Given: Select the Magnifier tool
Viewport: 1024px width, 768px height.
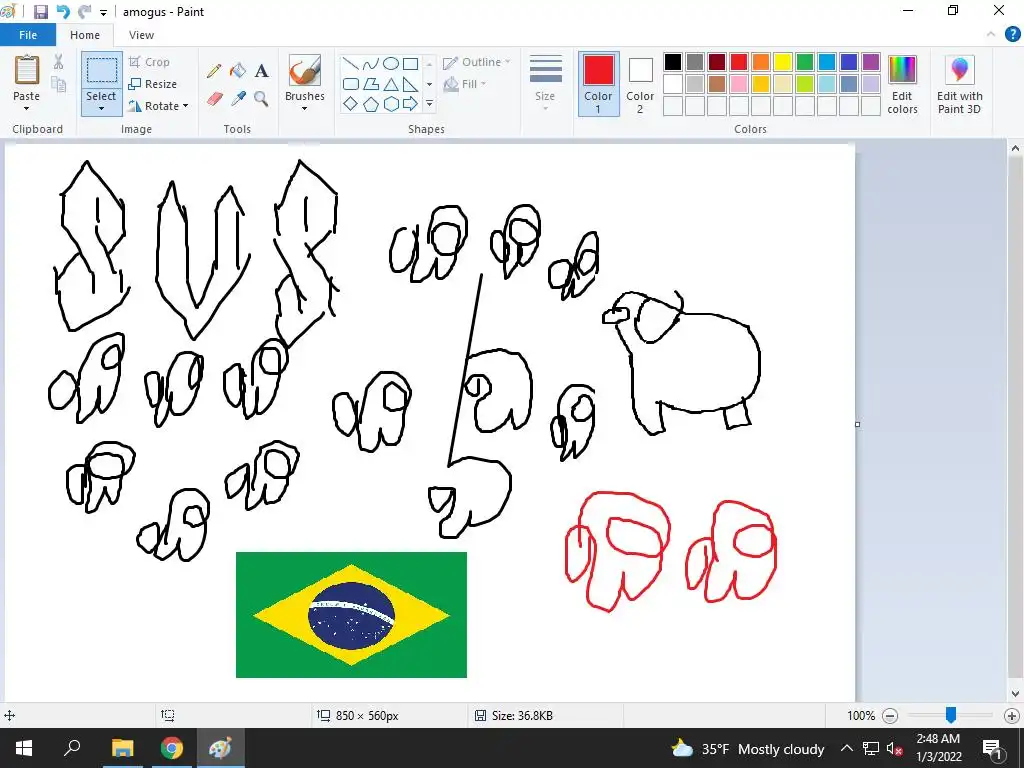Looking at the screenshot, I should [261, 99].
